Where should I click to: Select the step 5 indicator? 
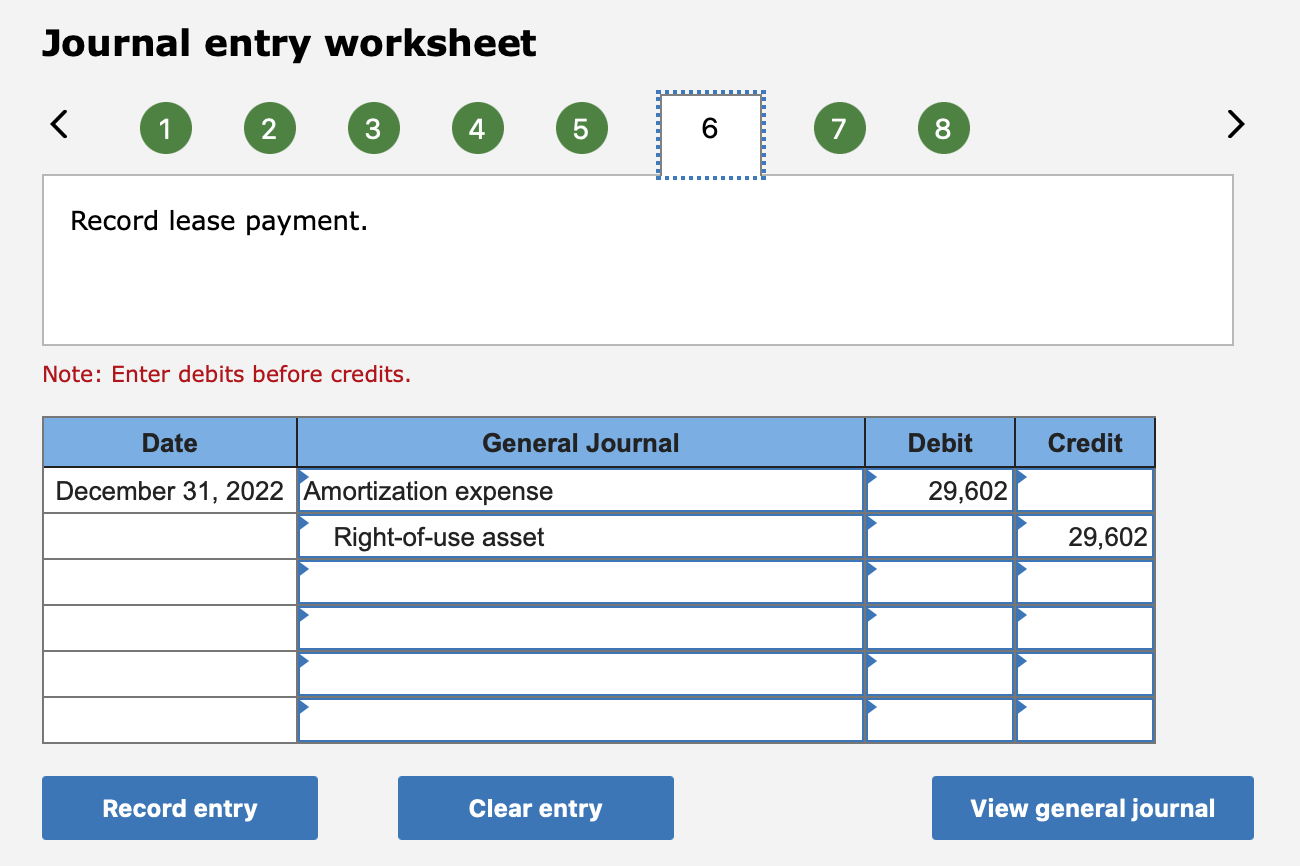pos(582,127)
